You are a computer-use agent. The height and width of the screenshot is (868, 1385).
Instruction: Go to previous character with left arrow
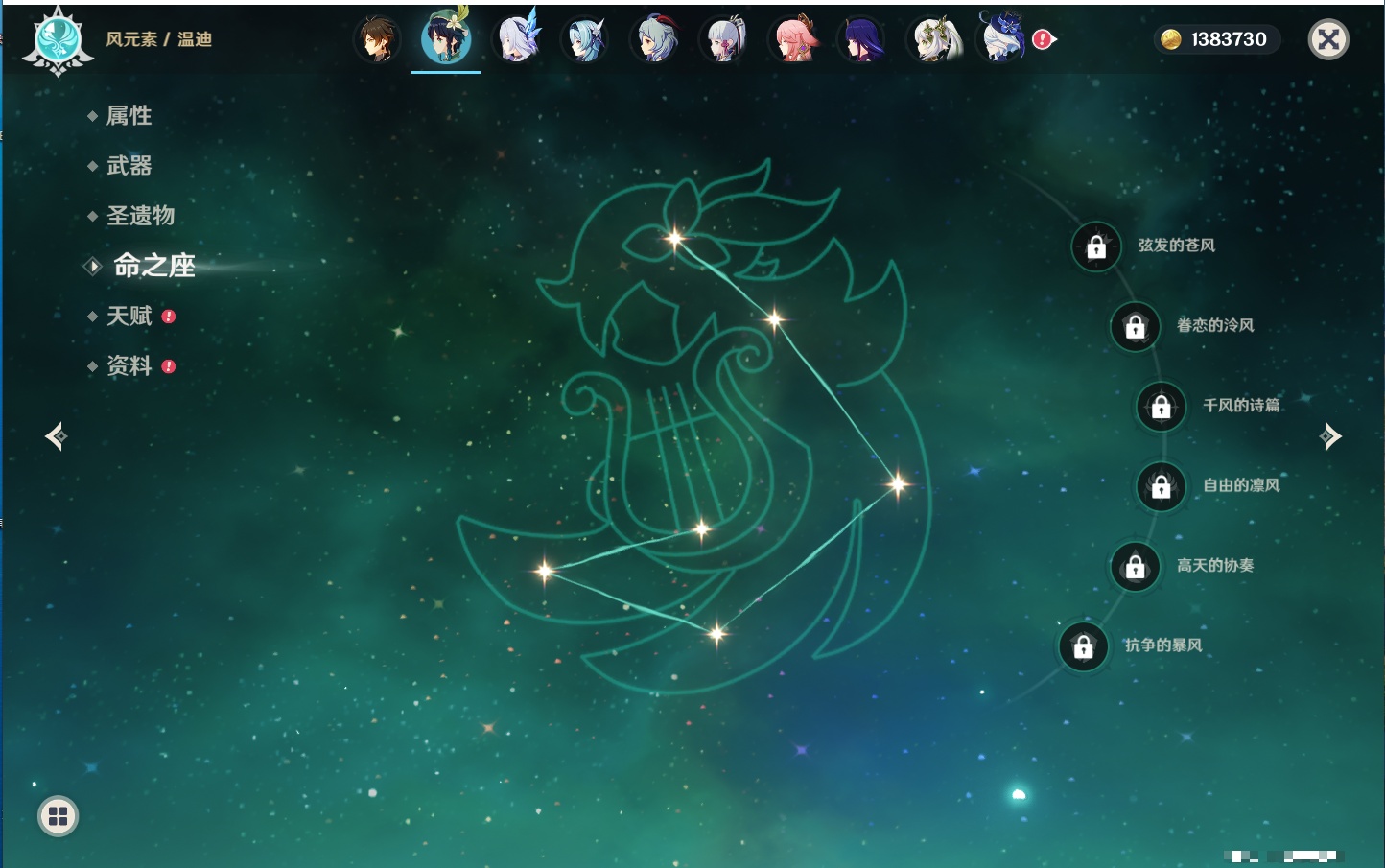coord(56,436)
